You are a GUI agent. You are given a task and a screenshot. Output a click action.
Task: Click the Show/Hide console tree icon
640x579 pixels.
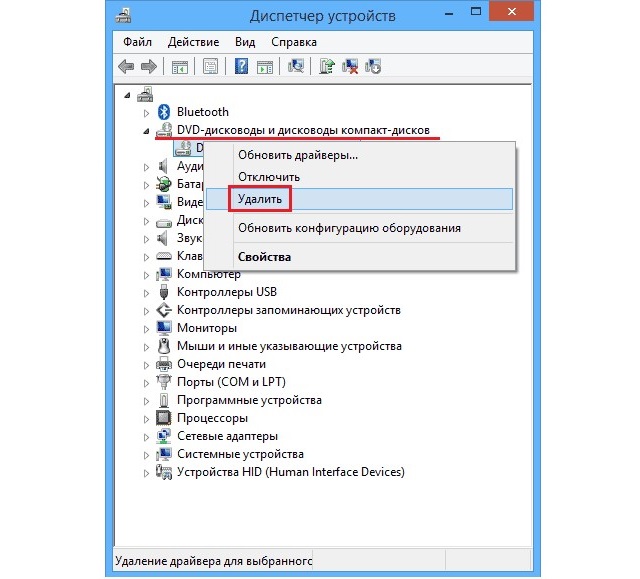pyautogui.click(x=180, y=67)
